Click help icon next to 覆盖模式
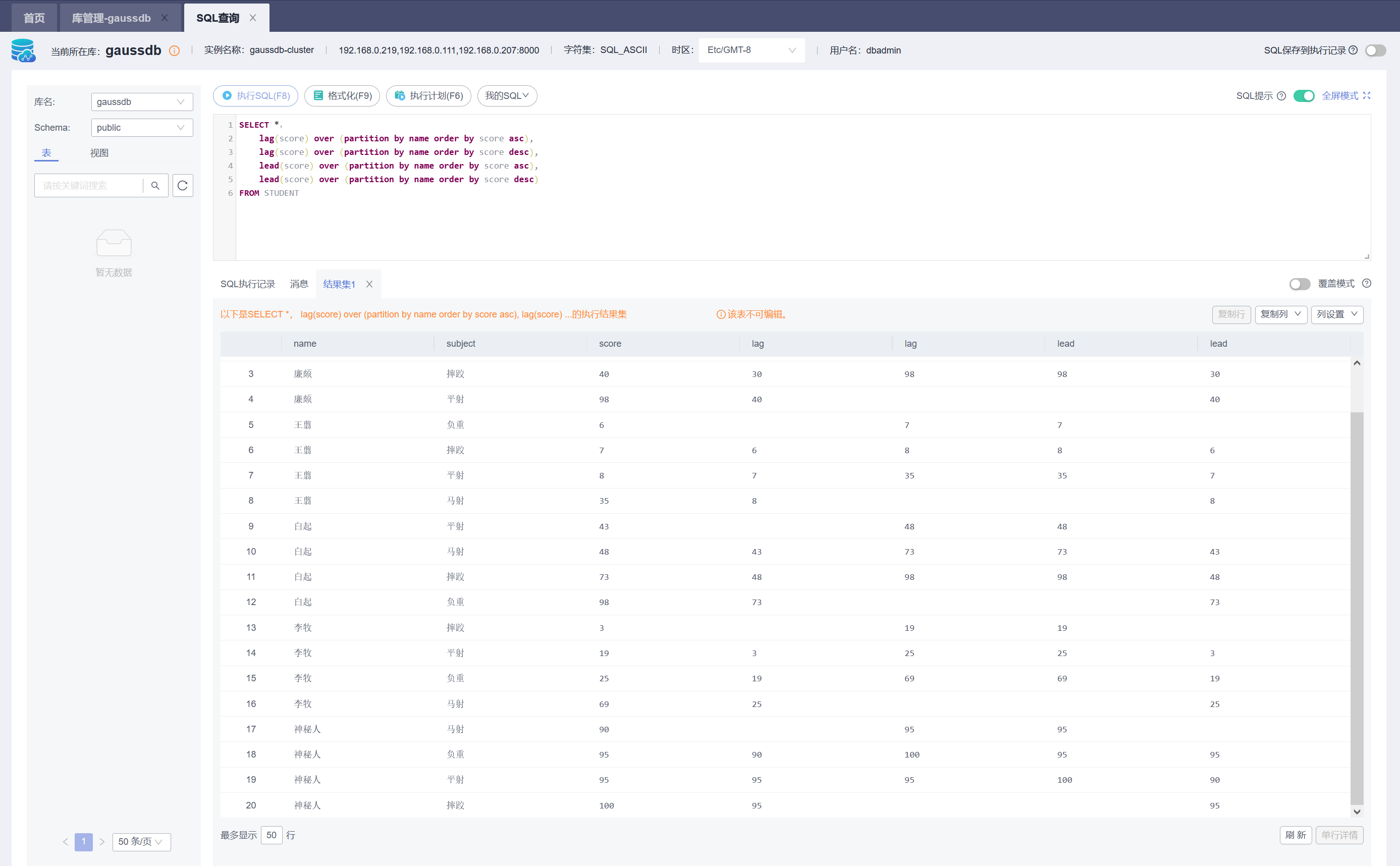Screen dimensions: 1400x866 [x=1366, y=284]
